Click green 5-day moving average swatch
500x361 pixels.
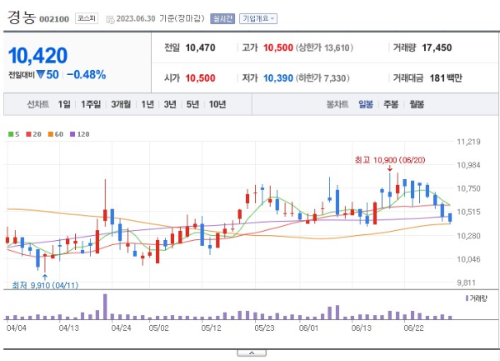(x=11, y=134)
